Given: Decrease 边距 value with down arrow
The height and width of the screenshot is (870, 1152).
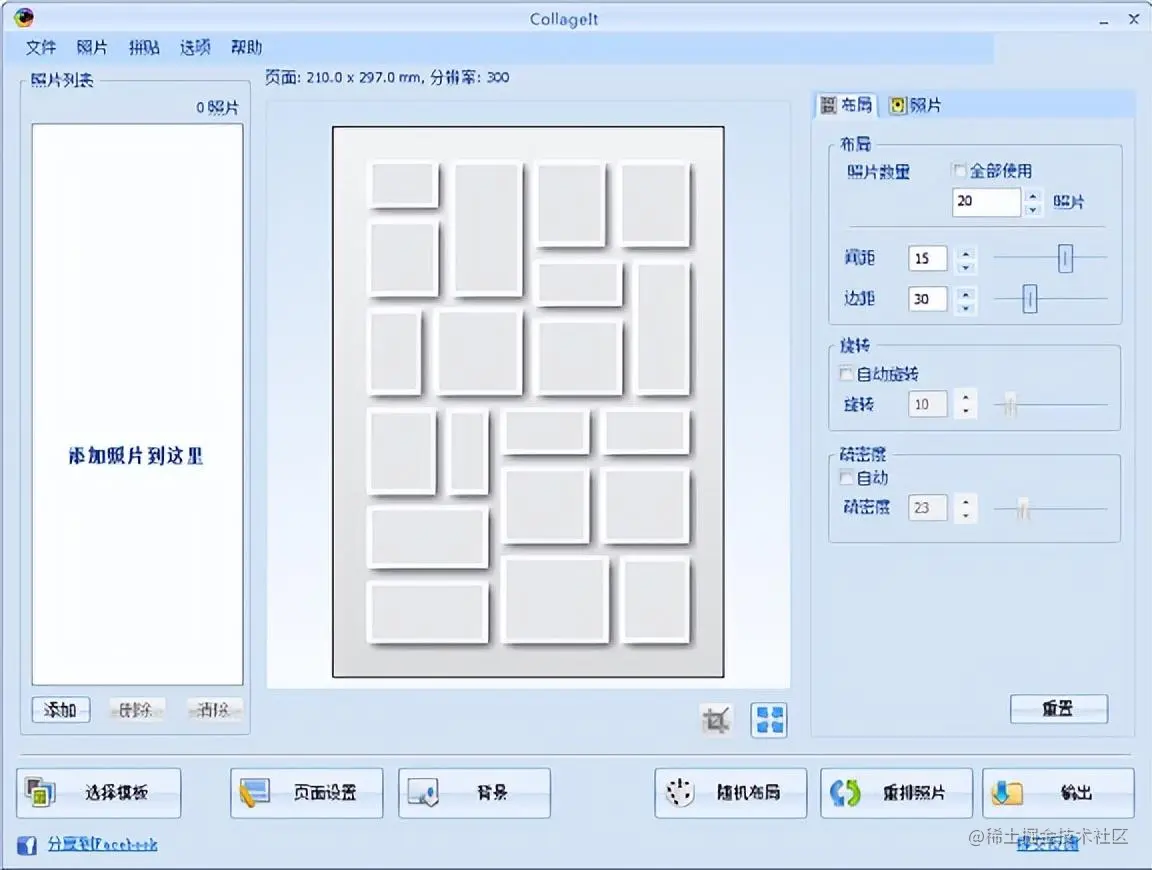Looking at the screenshot, I should pos(966,307).
